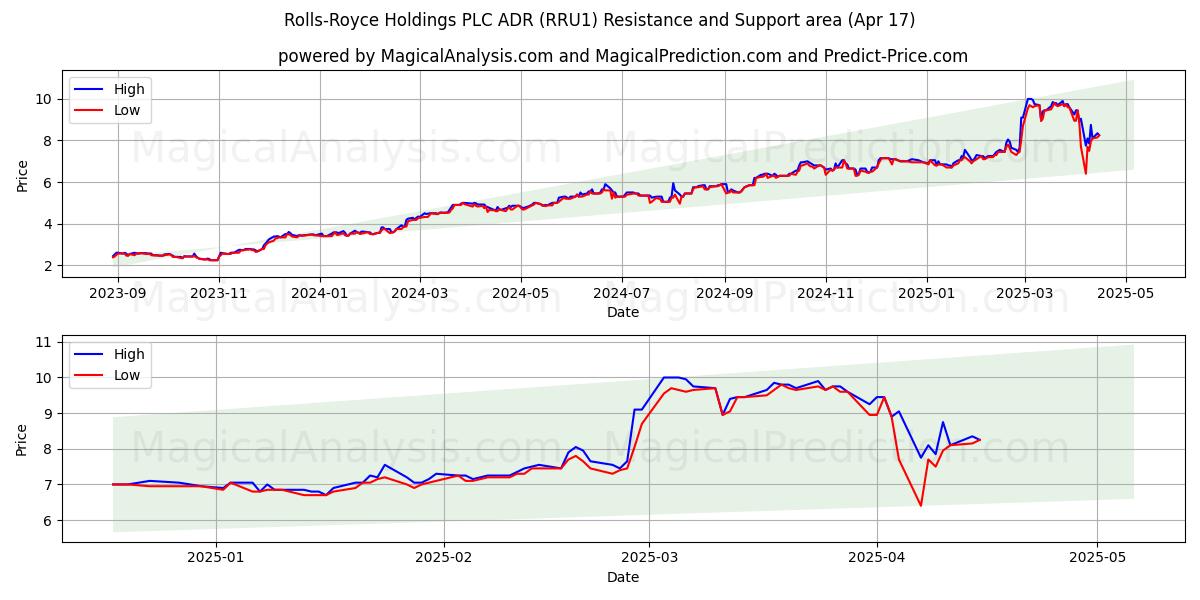This screenshot has width=1200, height=600.
Task: Click the '2025-05' x-axis label, bottom chart
Action: point(1097,560)
